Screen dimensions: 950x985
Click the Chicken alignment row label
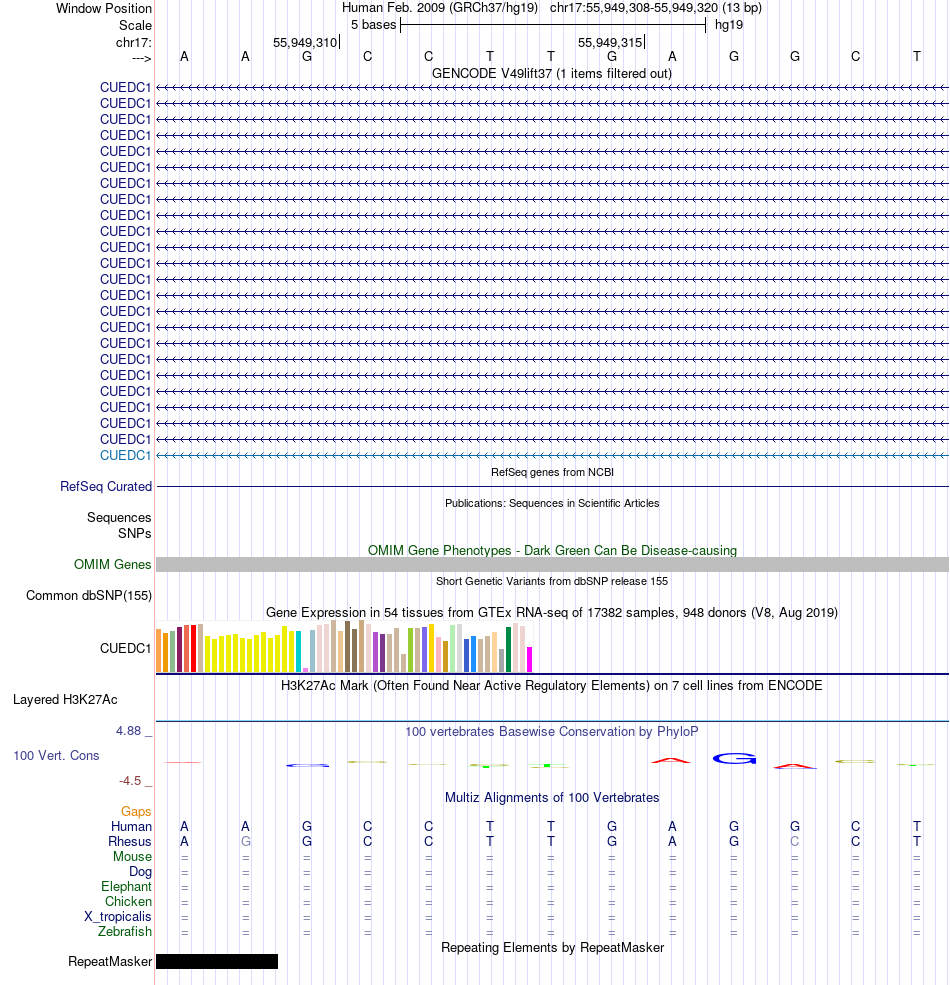pyautogui.click(x=128, y=902)
